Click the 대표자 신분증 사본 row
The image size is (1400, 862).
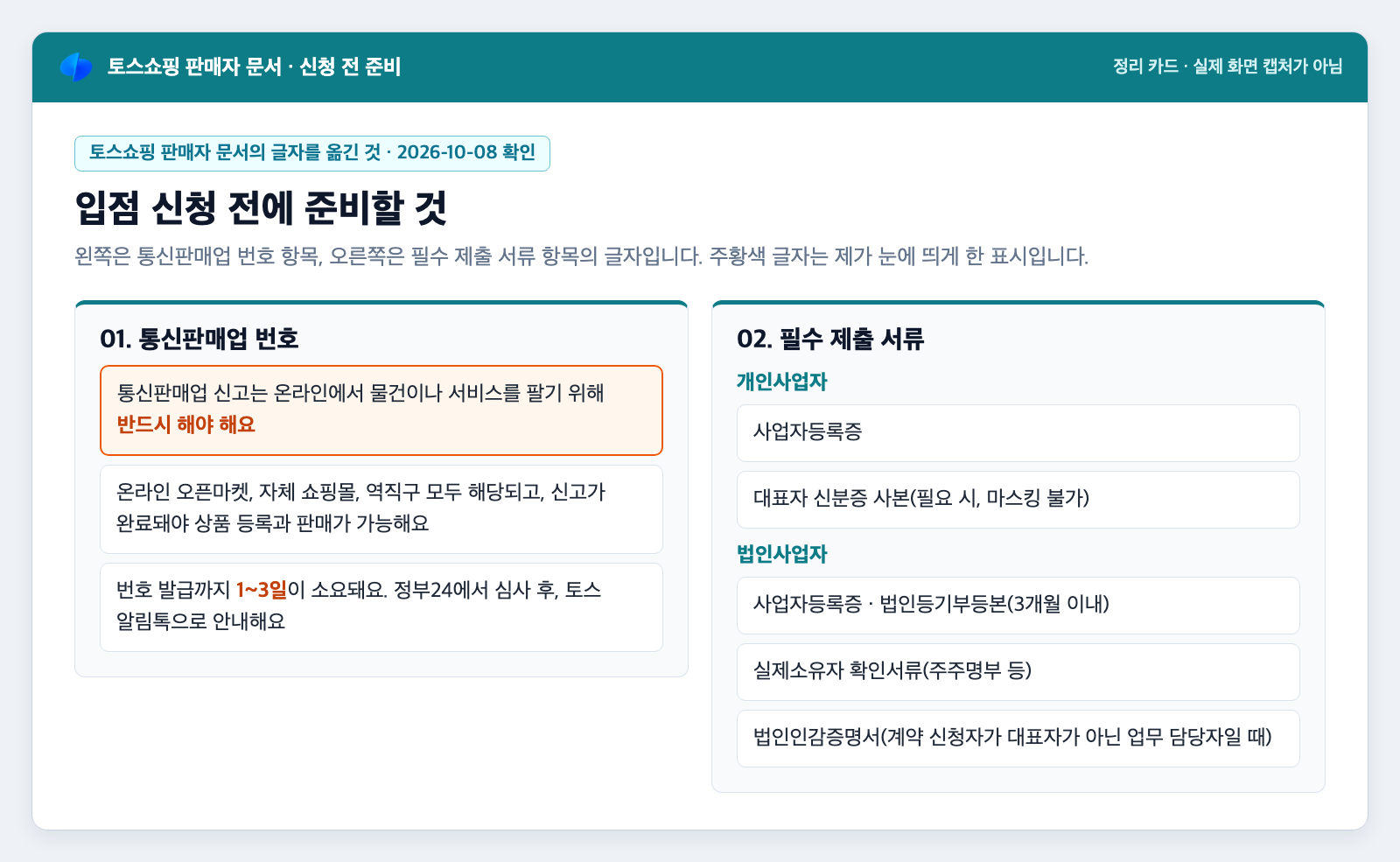click(1018, 500)
